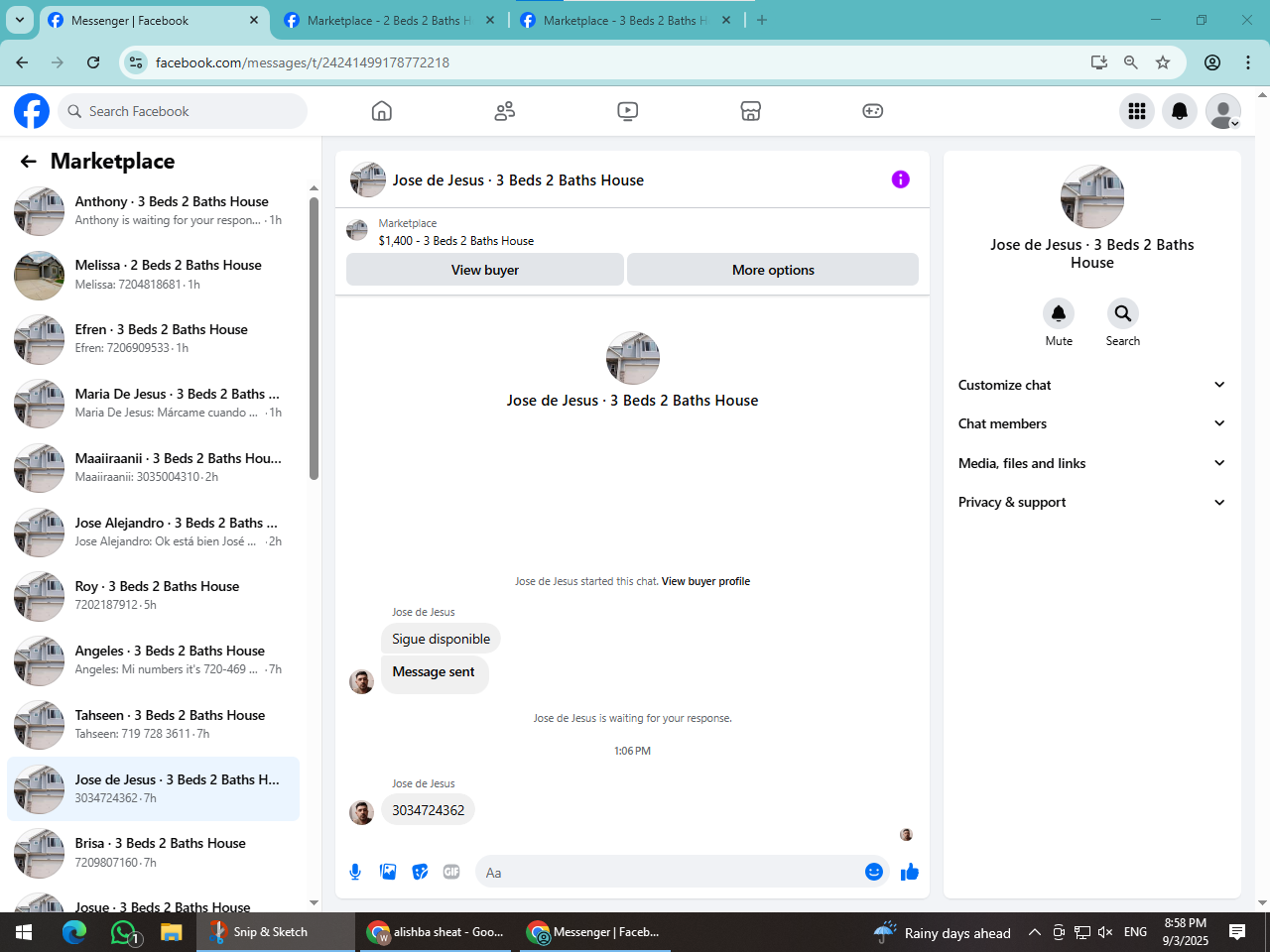Send a thumbs-up like
1270x952 pixels.
pos(910,872)
